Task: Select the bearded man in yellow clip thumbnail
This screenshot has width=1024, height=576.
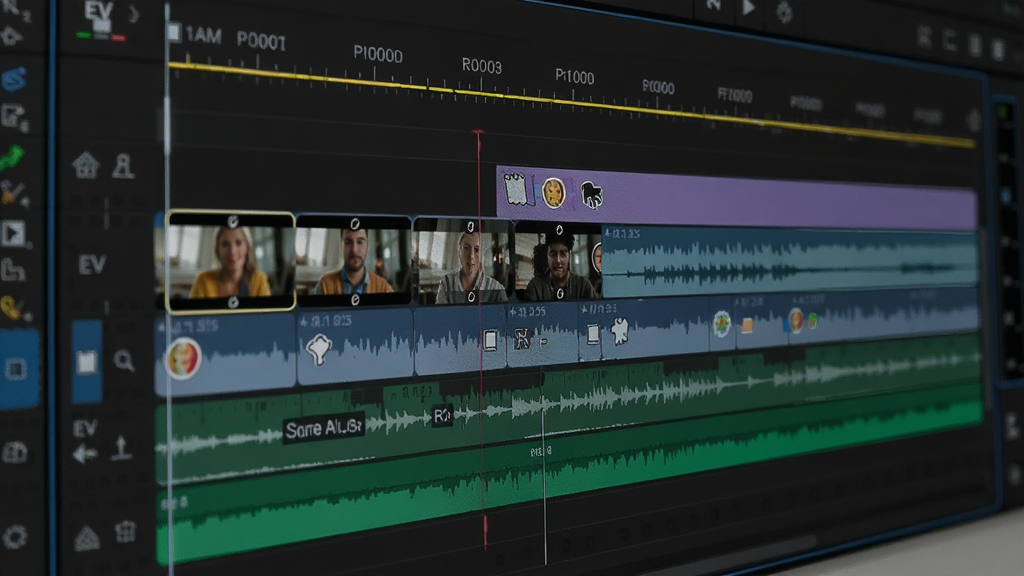Action: (353, 261)
